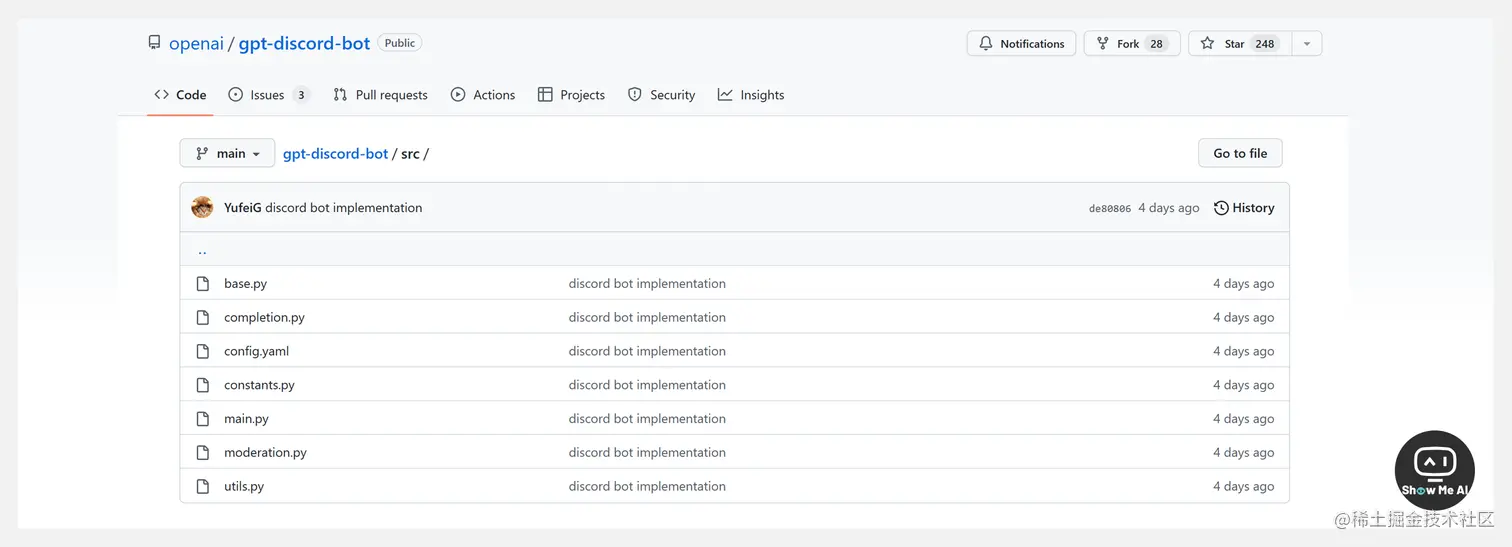View commit History
This screenshot has height=547, width=1512.
[x=1244, y=208]
